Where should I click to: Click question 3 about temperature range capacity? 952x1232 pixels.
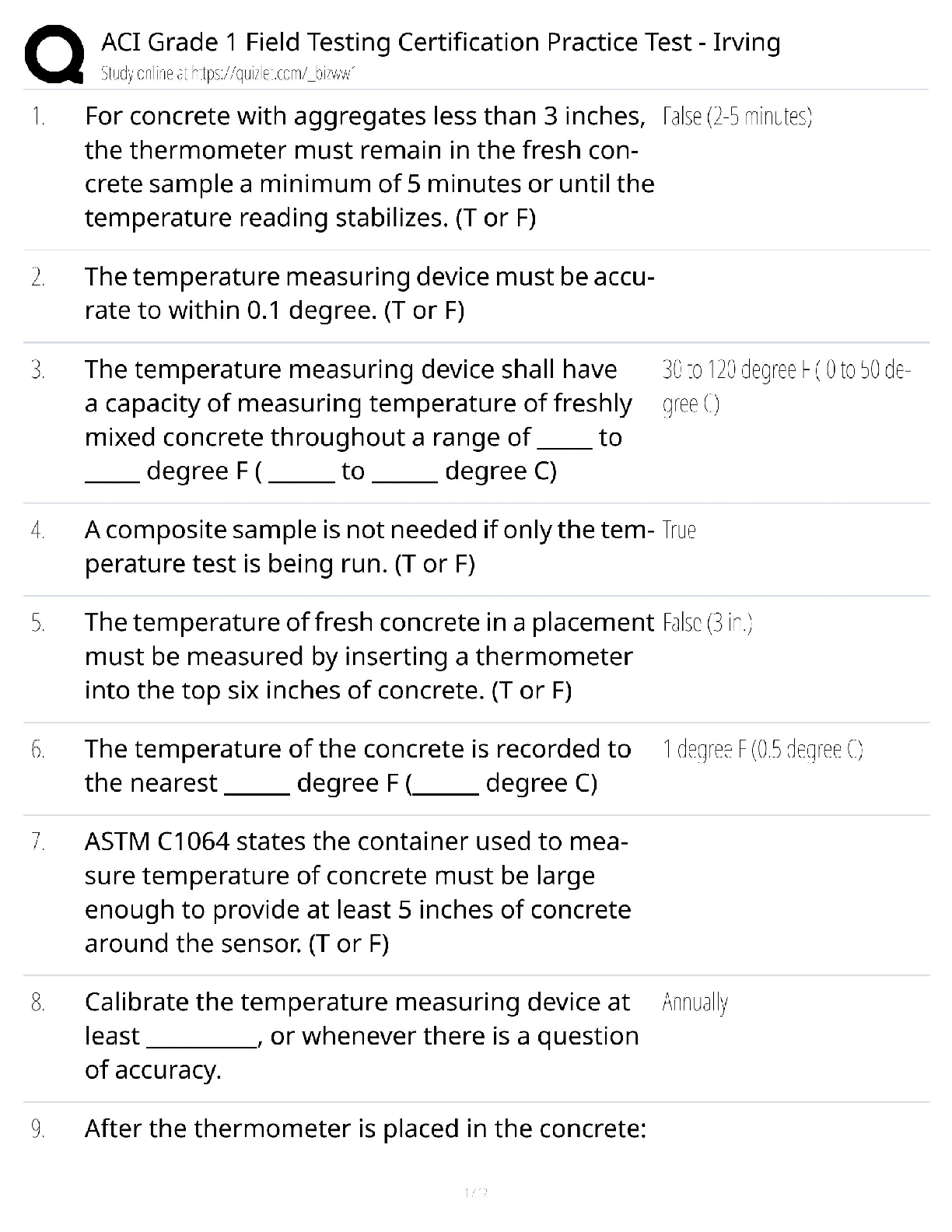(358, 420)
